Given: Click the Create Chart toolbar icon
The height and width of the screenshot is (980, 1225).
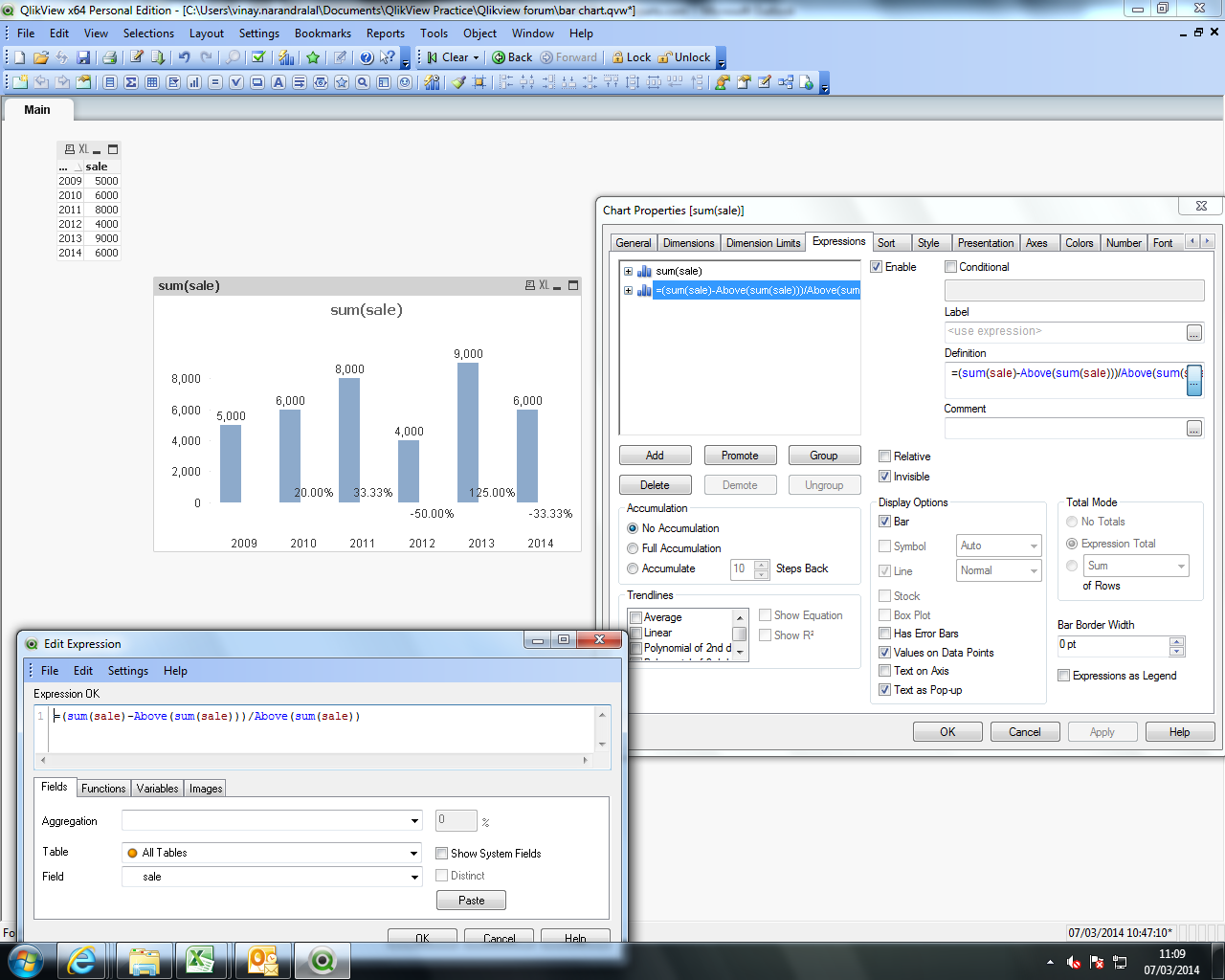Looking at the screenshot, I should tap(194, 82).
